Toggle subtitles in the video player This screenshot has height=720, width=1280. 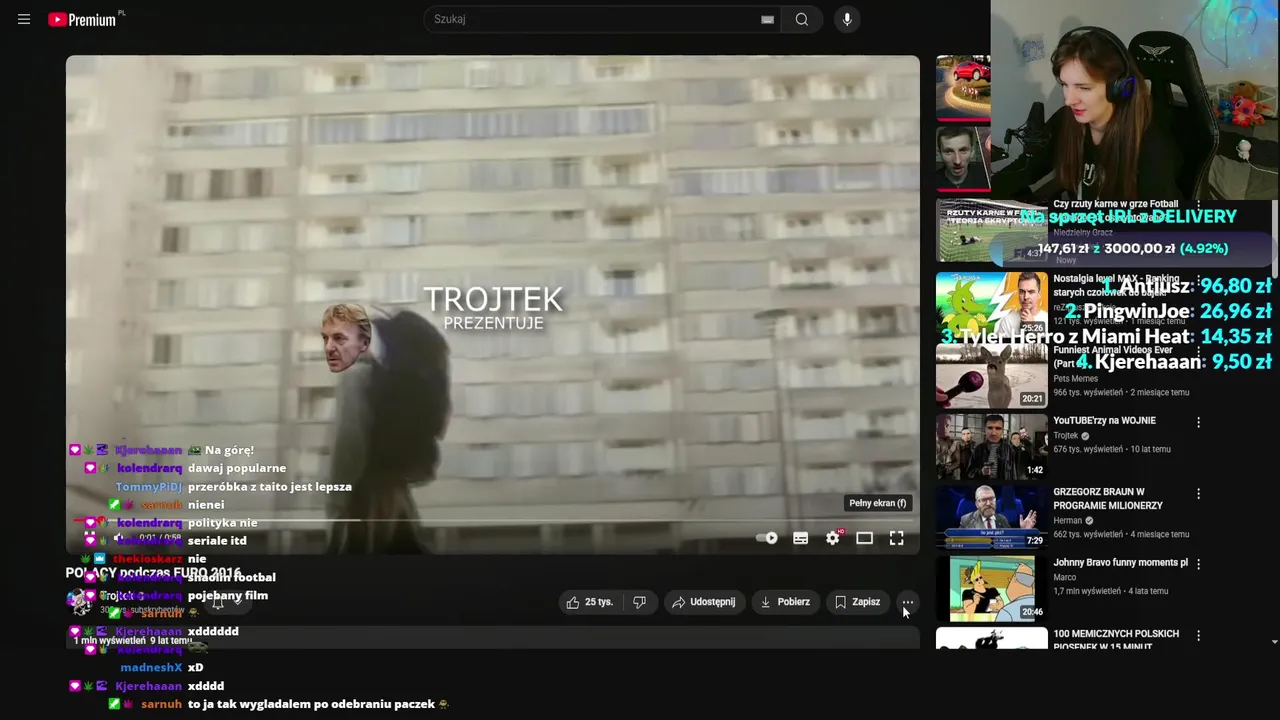point(800,538)
